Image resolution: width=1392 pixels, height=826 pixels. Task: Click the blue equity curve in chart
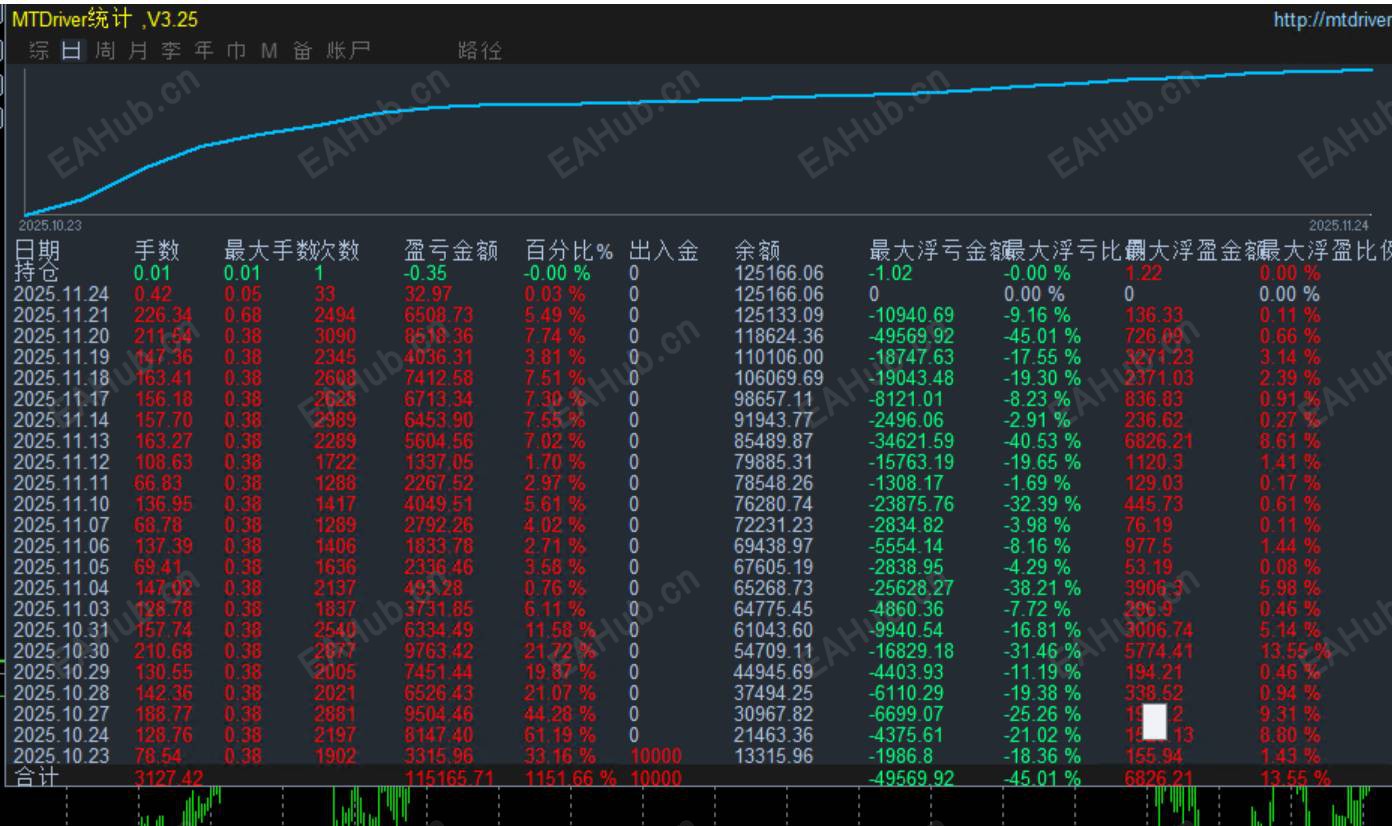pos(700,100)
